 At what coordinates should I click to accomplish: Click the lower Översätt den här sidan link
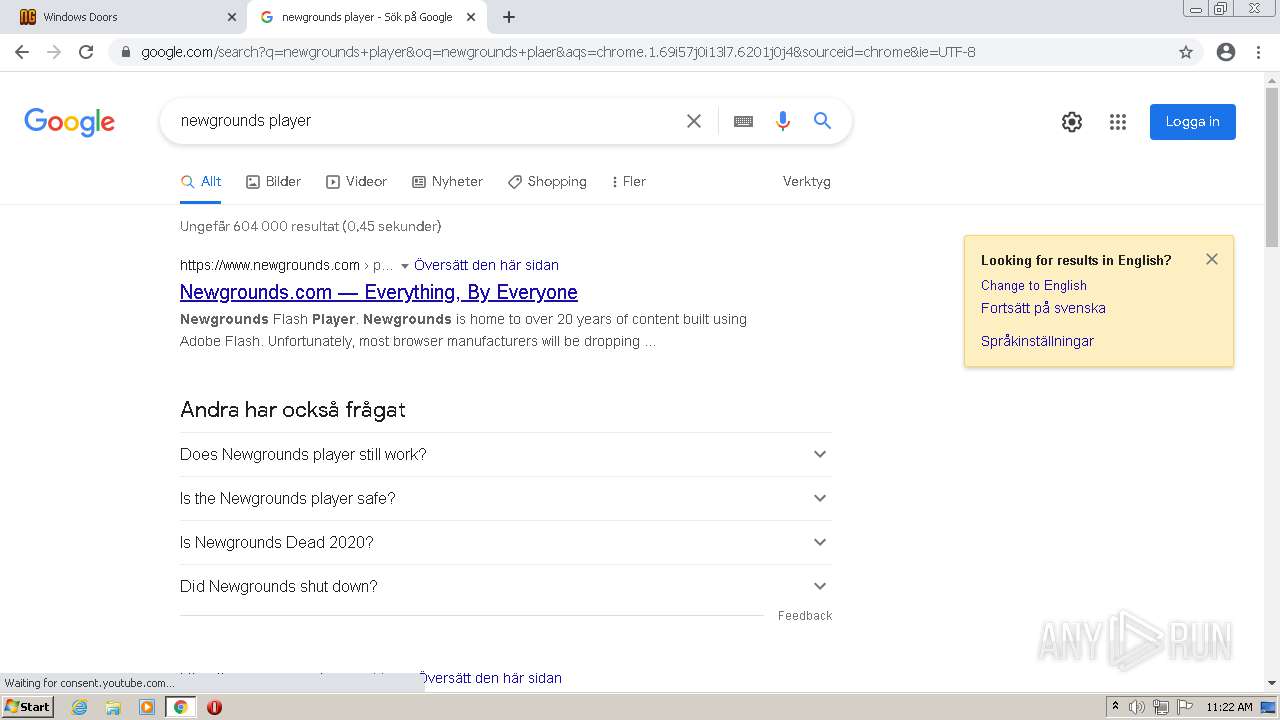[490, 678]
